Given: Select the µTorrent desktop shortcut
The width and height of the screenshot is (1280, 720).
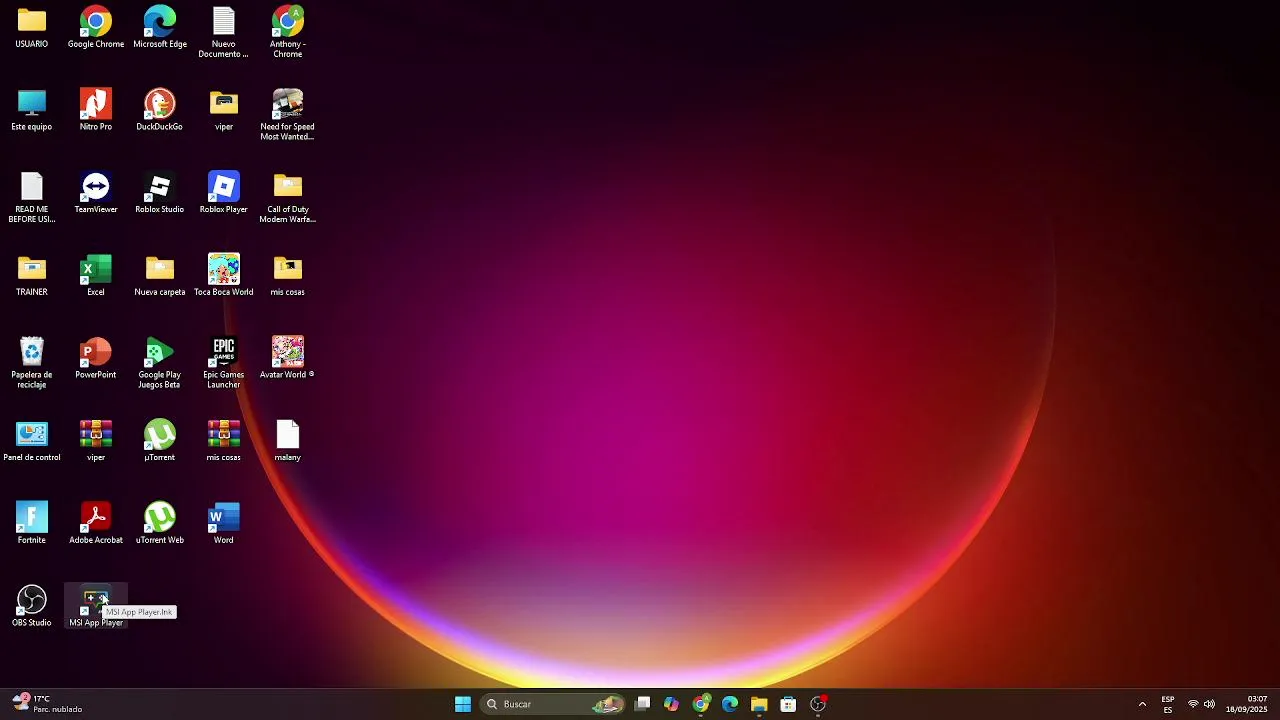Looking at the screenshot, I should tap(160, 441).
